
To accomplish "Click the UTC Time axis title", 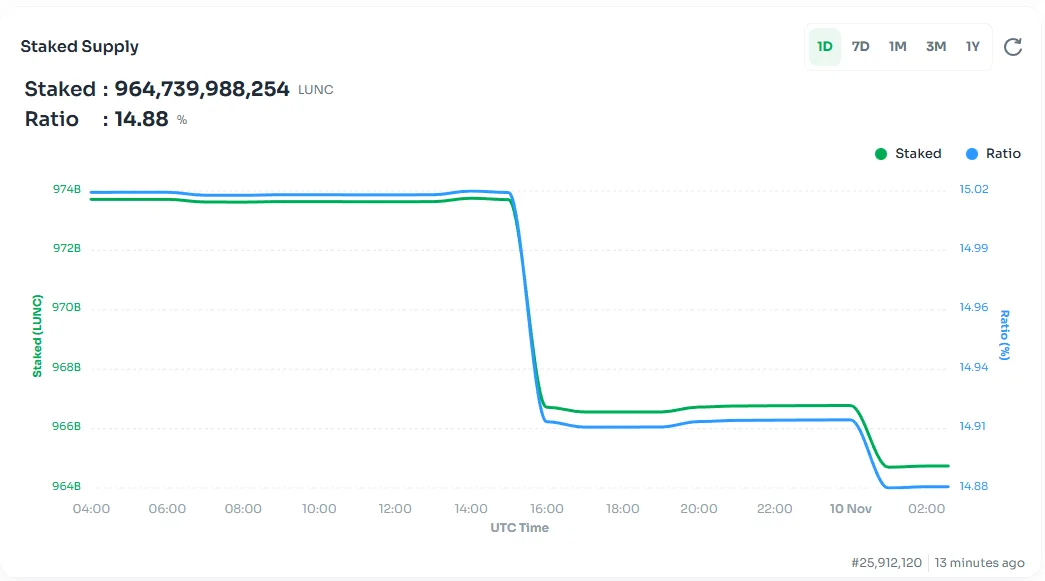I will [519, 528].
